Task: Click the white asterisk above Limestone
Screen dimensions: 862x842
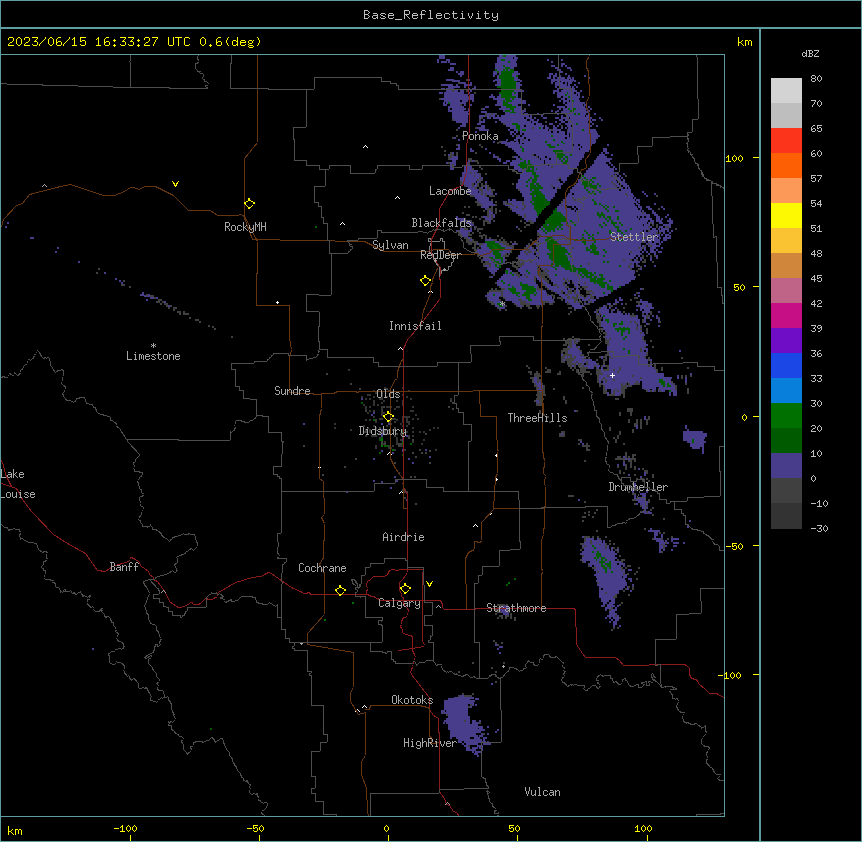Action: coord(153,345)
